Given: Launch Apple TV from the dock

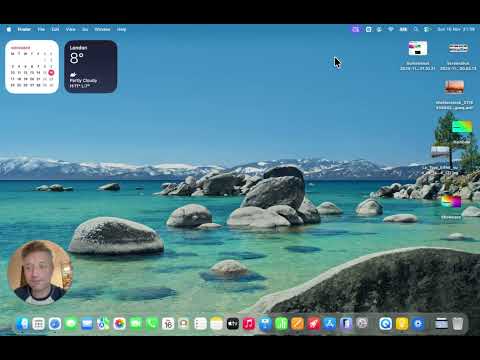Looking at the screenshot, I should (233, 324).
